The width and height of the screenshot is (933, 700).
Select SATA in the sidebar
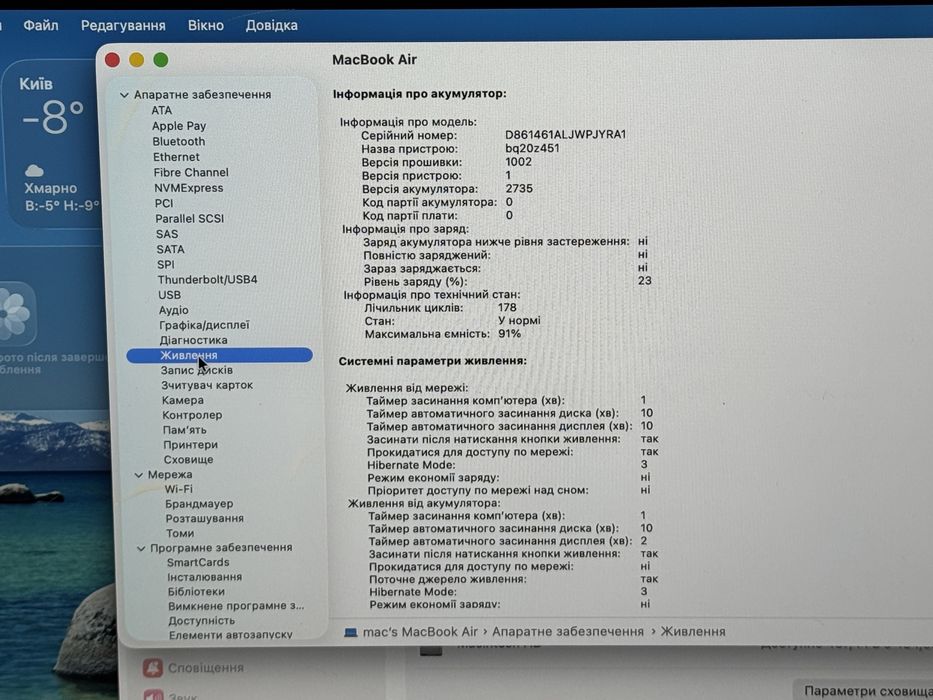[171, 249]
